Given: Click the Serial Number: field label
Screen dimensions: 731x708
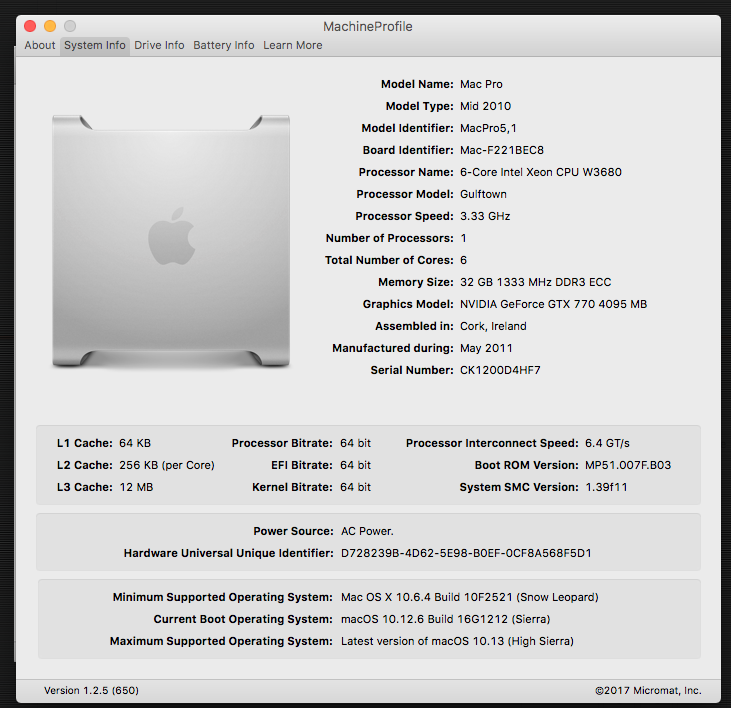Looking at the screenshot, I should (x=412, y=370).
